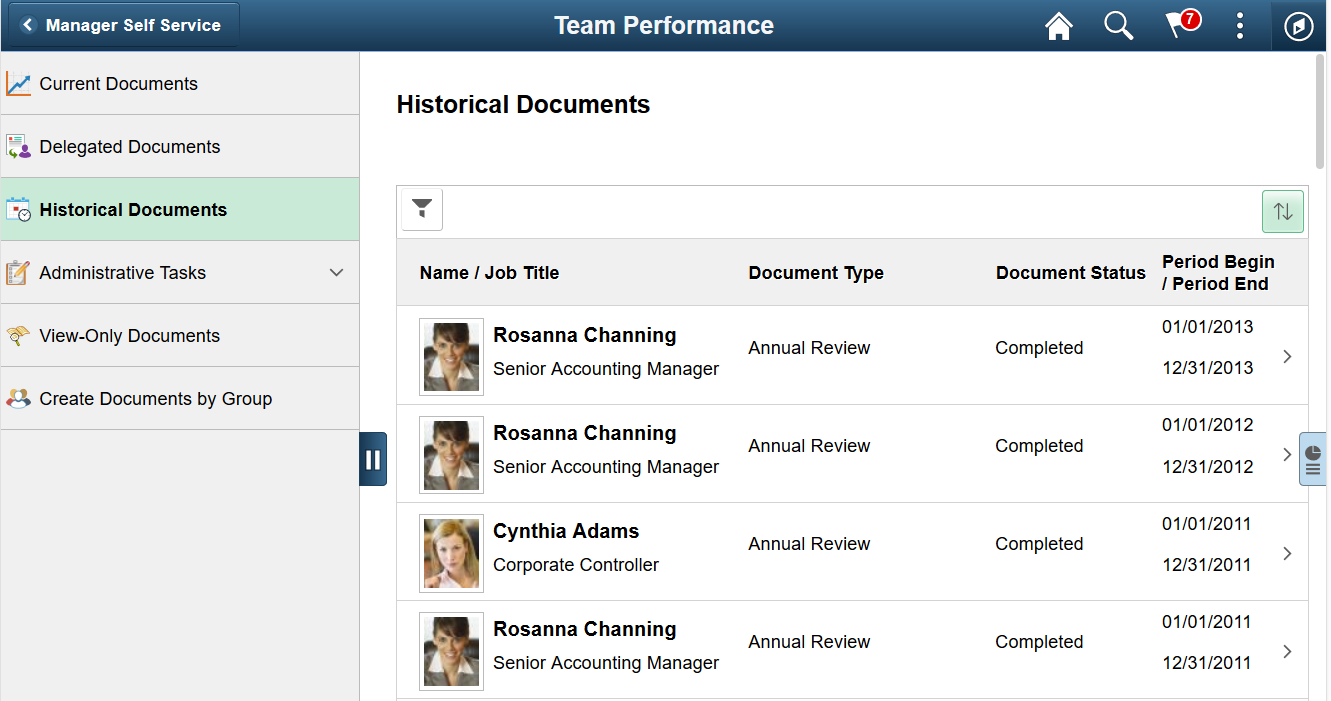
Task: Open Cynthia Adams row chevron
Action: (x=1287, y=553)
